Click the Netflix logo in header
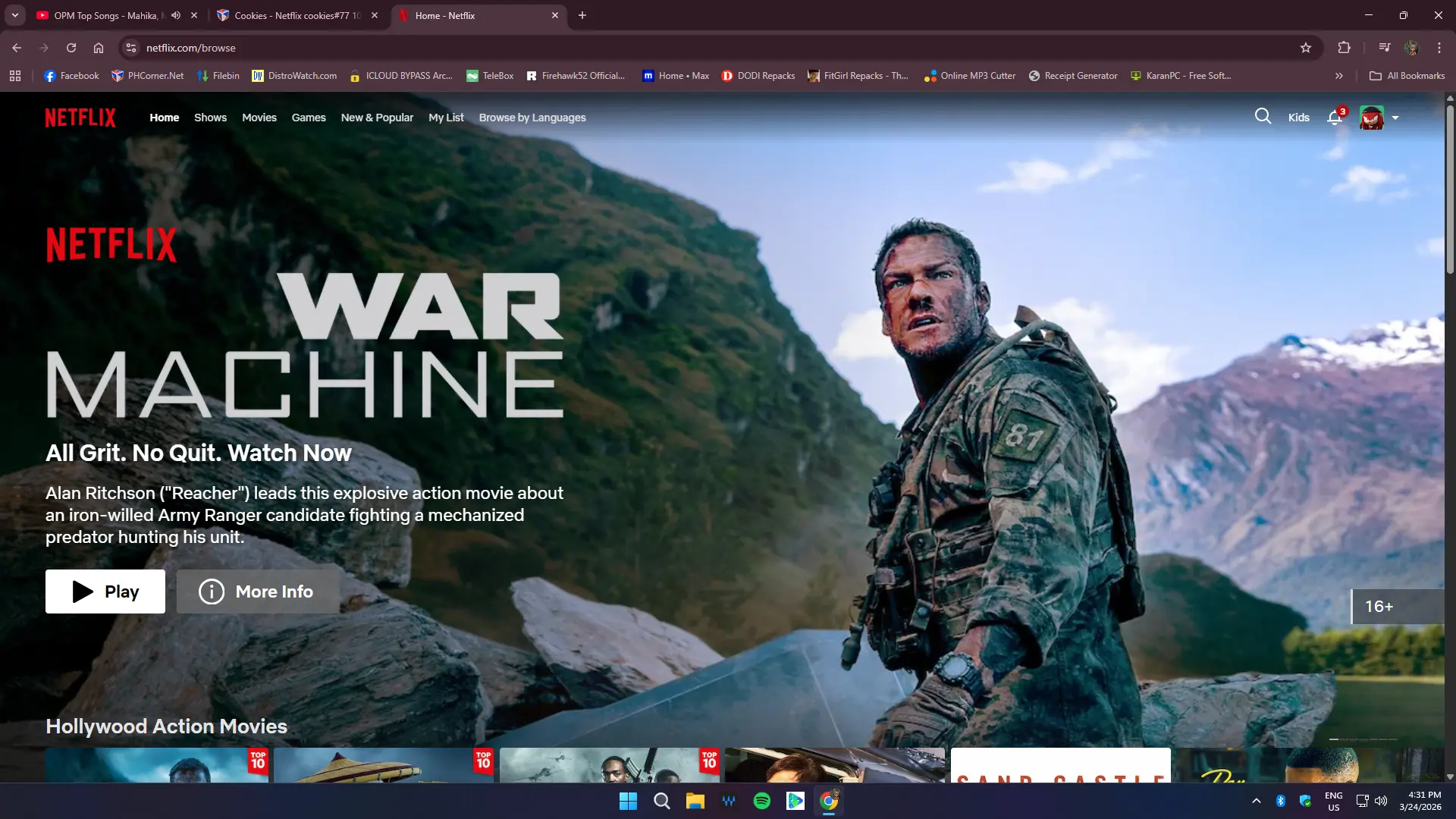The image size is (1456, 819). (80, 118)
